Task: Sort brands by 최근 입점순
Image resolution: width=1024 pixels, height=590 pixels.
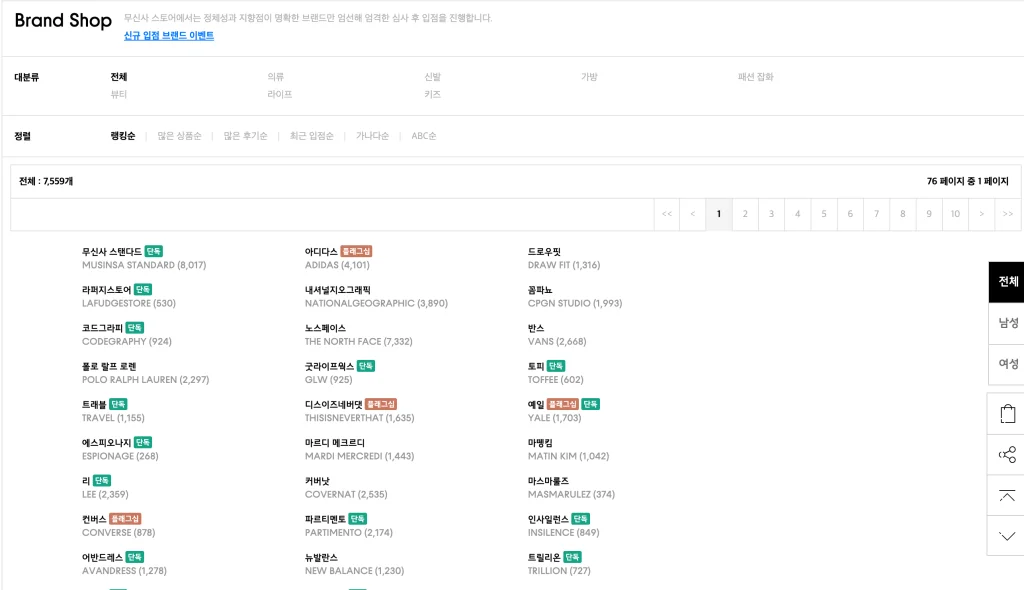Action: [x=312, y=136]
